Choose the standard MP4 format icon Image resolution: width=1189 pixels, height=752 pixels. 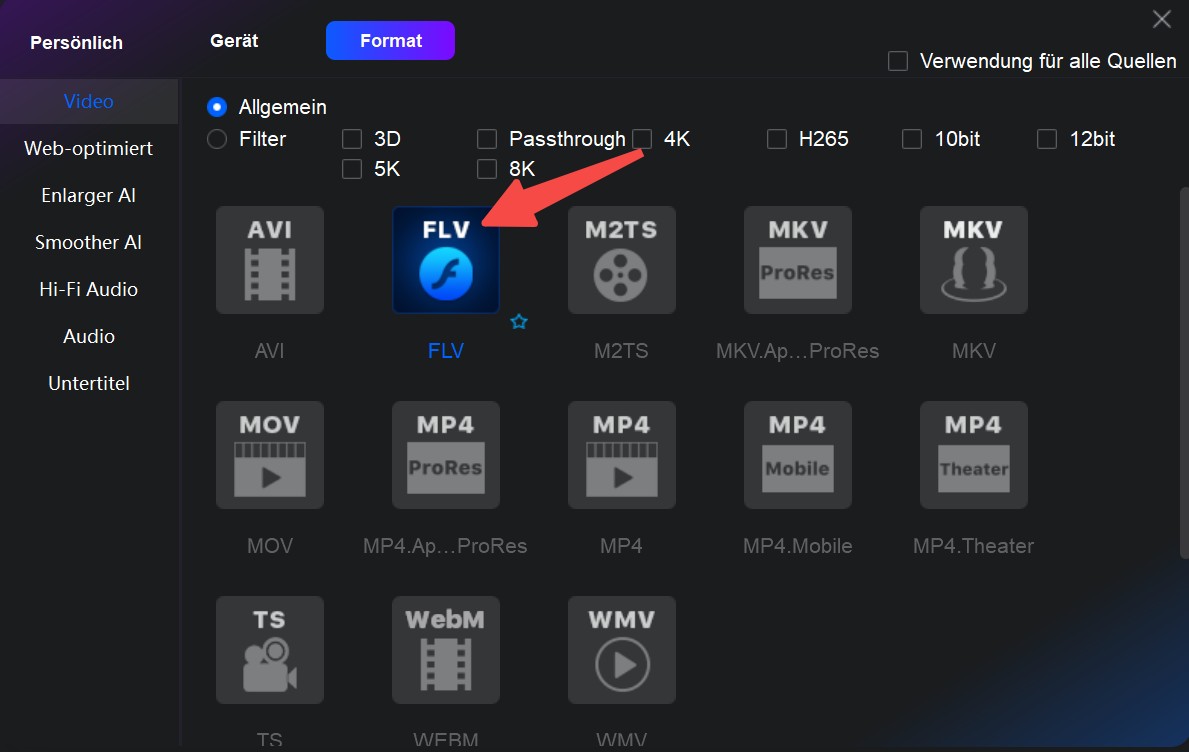pyautogui.click(x=622, y=455)
